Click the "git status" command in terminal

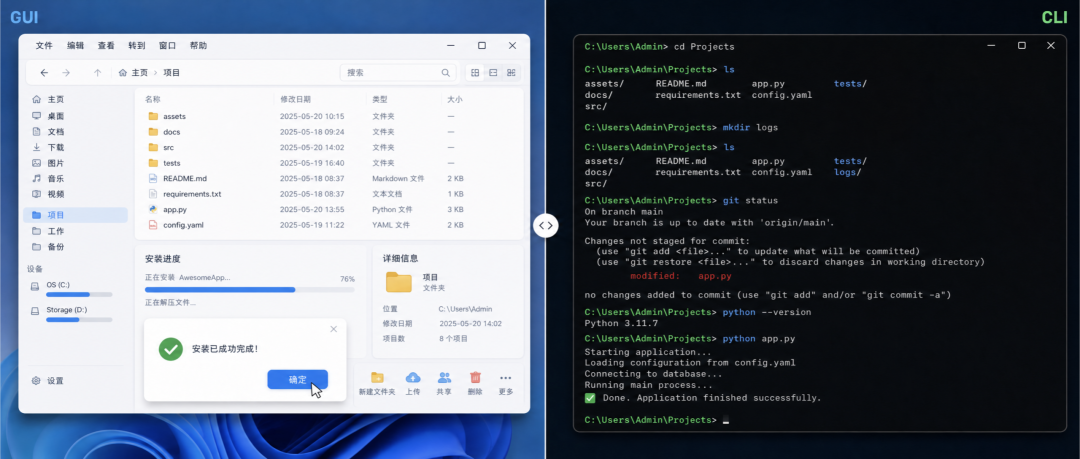tap(750, 201)
